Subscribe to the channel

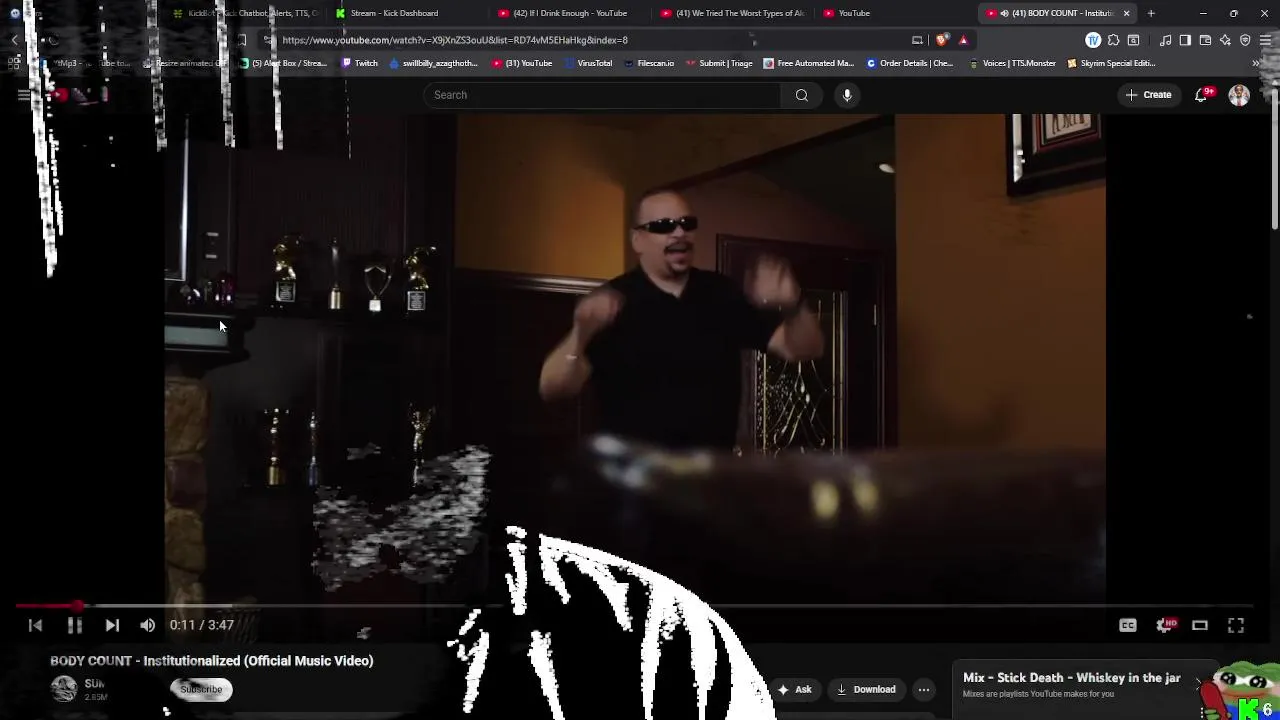201,689
